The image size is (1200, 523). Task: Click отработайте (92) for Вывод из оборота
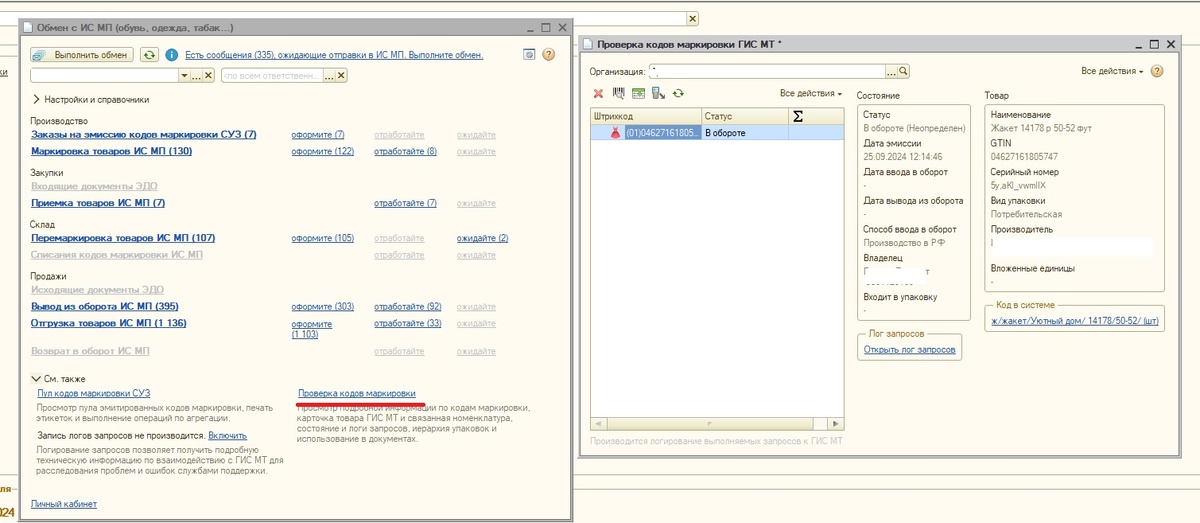point(407,306)
